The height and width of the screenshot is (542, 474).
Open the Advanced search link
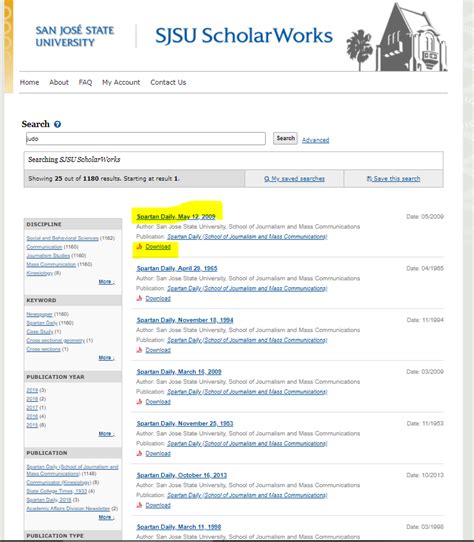[315, 140]
